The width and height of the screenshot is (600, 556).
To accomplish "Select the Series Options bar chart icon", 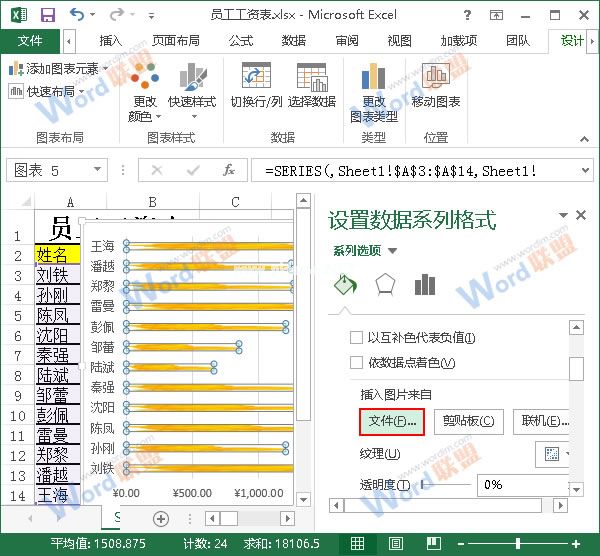I will [x=425, y=285].
